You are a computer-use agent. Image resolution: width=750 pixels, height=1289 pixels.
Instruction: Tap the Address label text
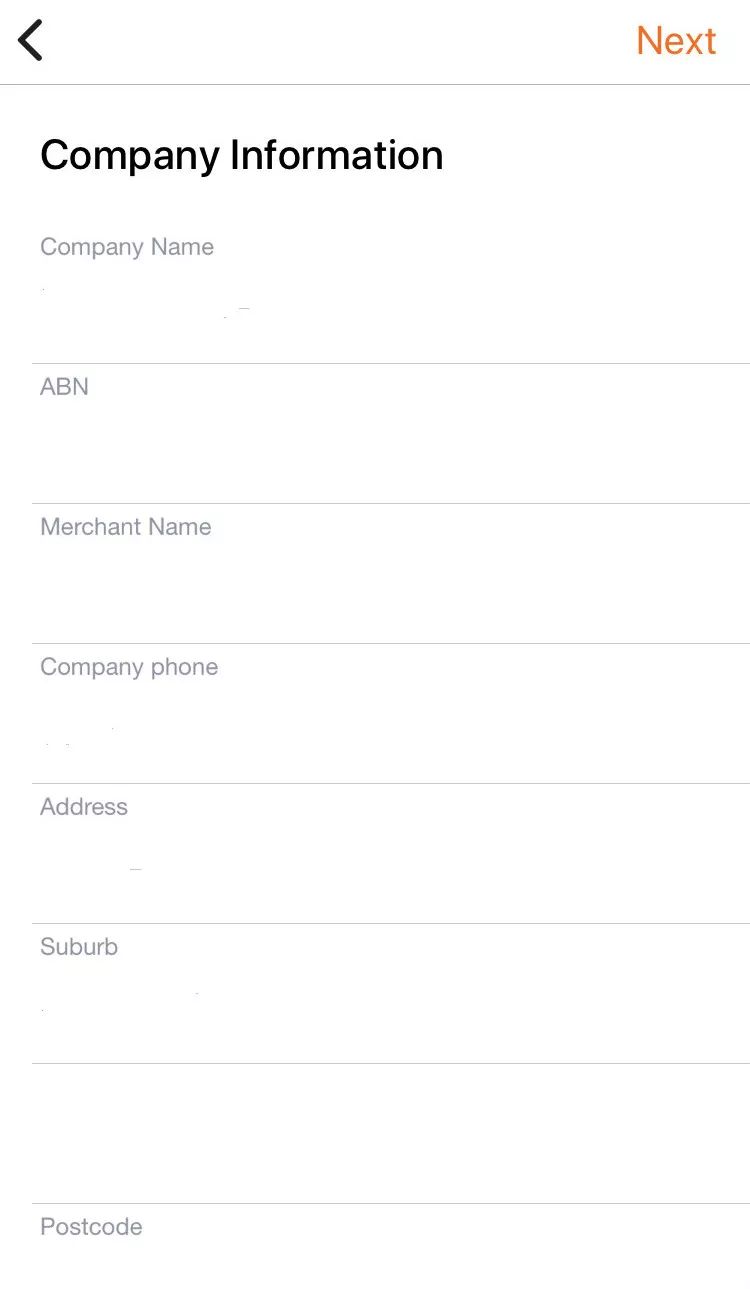pos(84,807)
